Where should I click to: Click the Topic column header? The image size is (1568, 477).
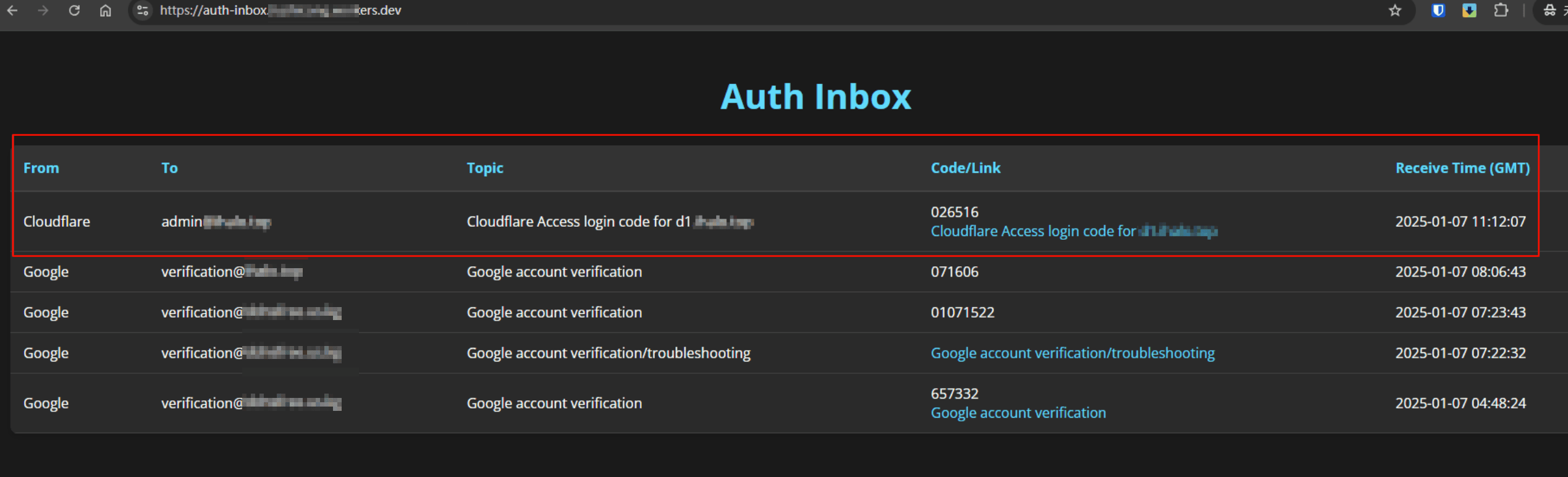[x=484, y=168]
